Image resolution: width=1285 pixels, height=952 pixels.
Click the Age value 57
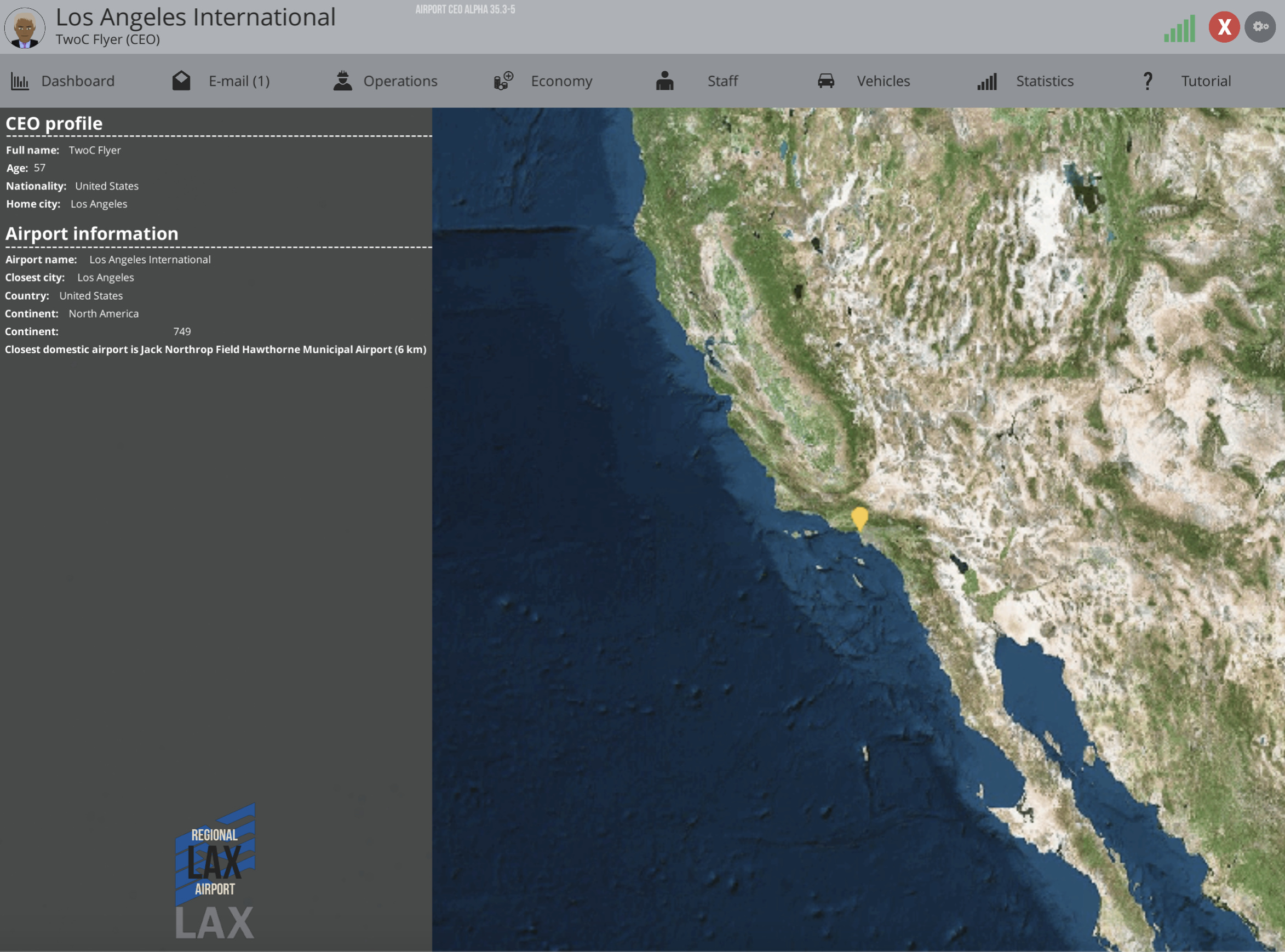pos(39,168)
